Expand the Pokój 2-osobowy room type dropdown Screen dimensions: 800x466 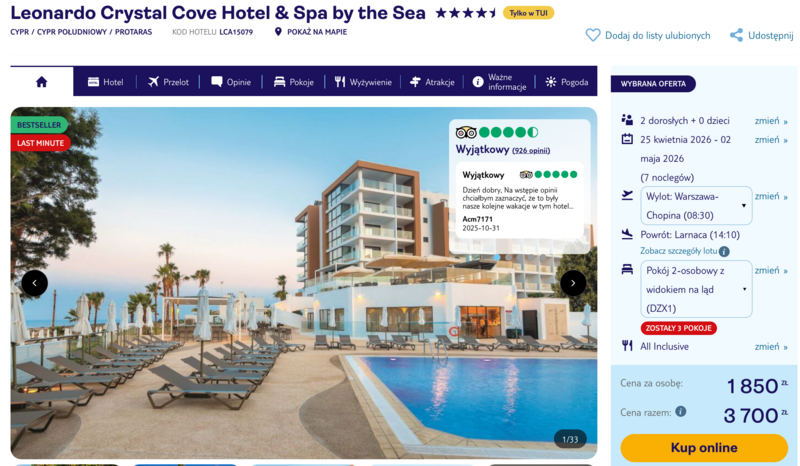tap(696, 289)
